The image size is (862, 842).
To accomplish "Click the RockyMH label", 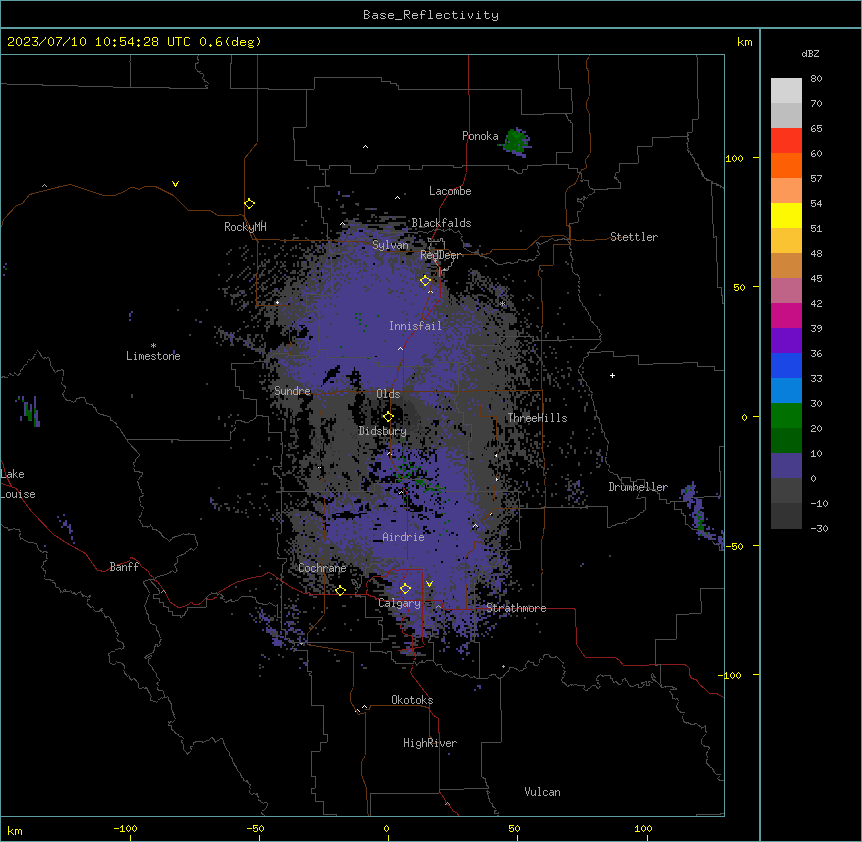I will [245, 227].
